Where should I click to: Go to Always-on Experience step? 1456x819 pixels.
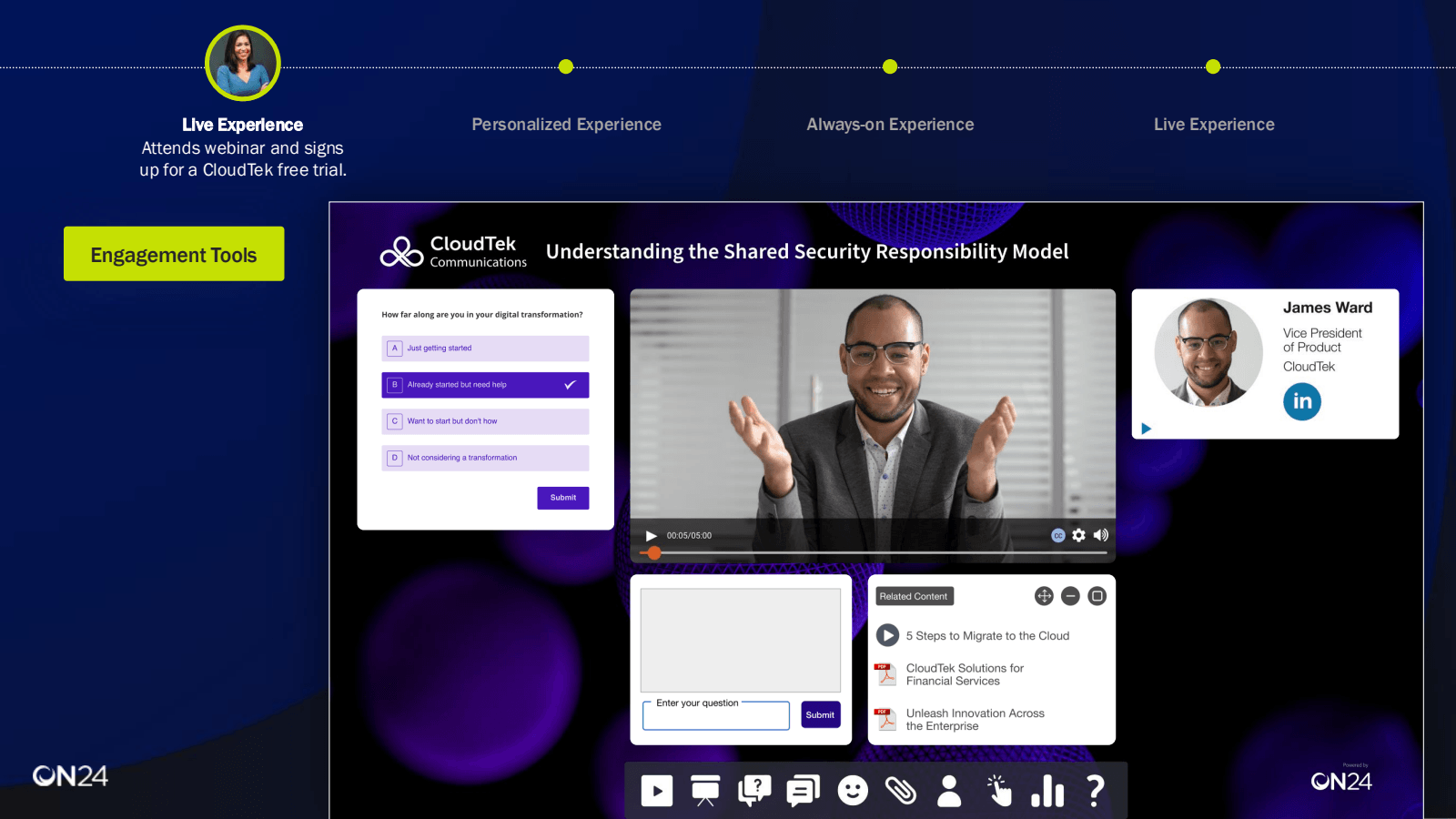point(890,125)
